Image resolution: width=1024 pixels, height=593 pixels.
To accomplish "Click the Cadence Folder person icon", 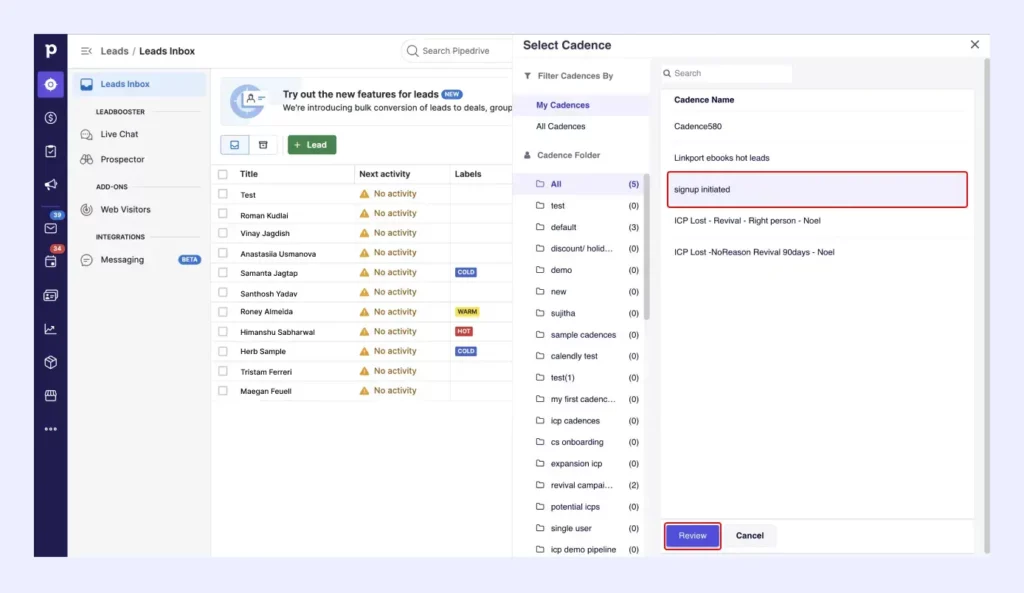I will point(527,155).
